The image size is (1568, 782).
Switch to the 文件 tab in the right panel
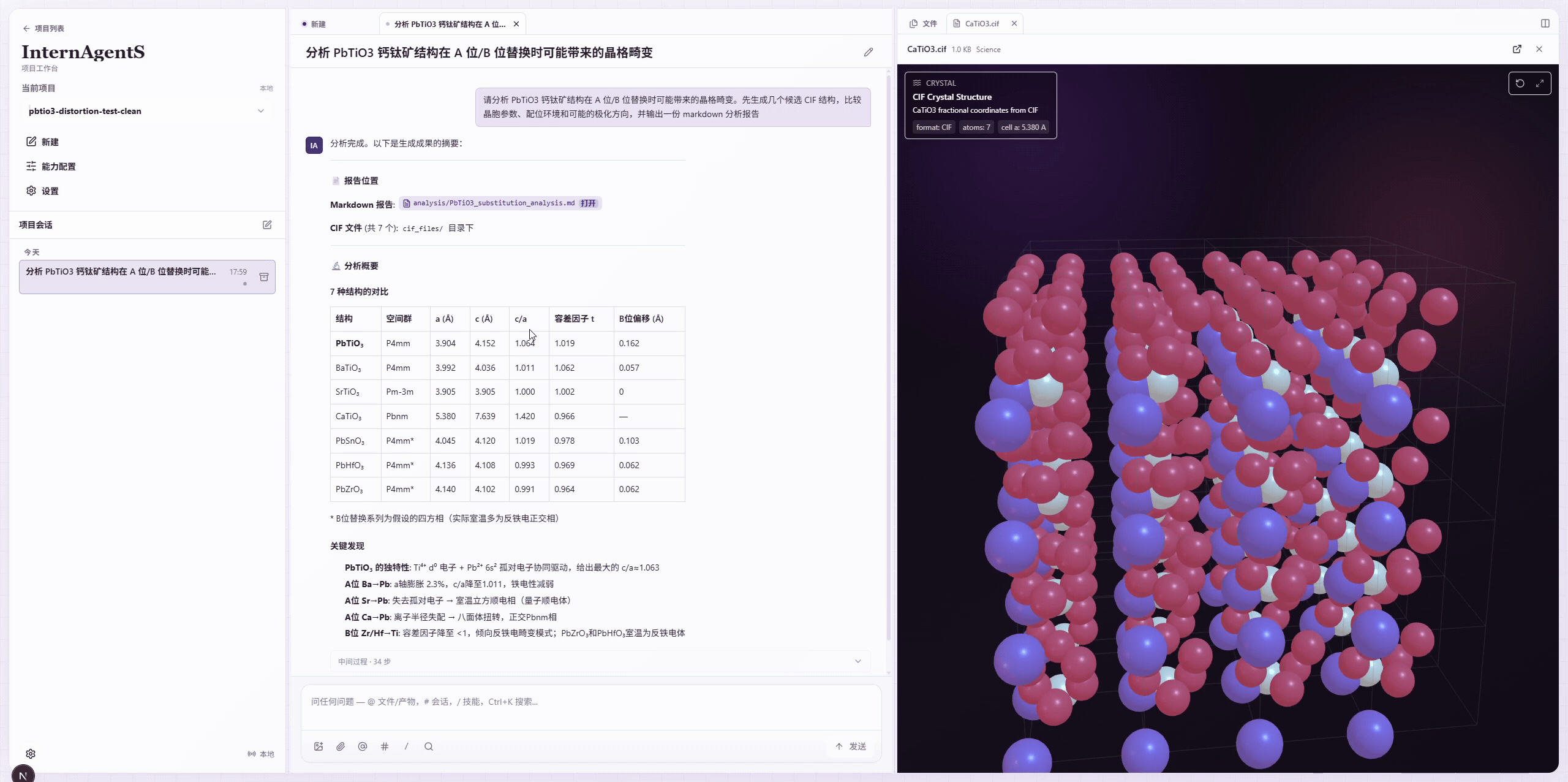[x=924, y=24]
